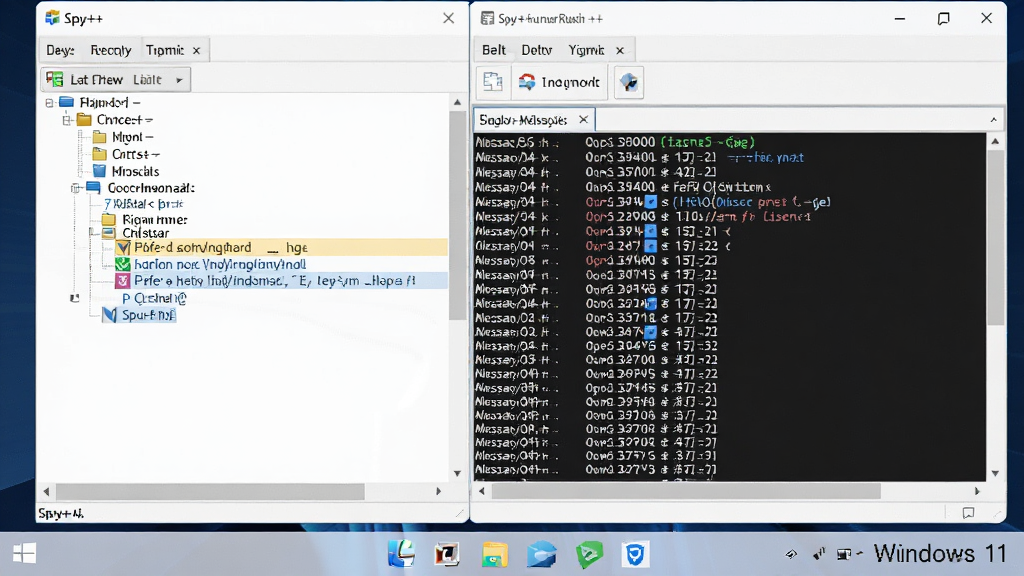The image size is (1024, 576).
Task: Click the tree pane scroll-right arrow
Action: 438,491
